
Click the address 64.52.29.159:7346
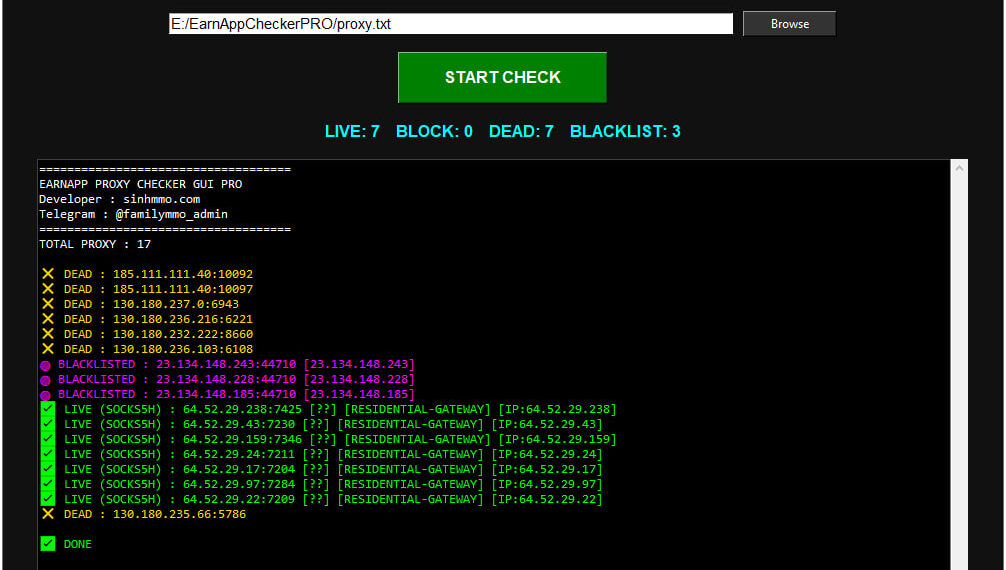pos(243,439)
